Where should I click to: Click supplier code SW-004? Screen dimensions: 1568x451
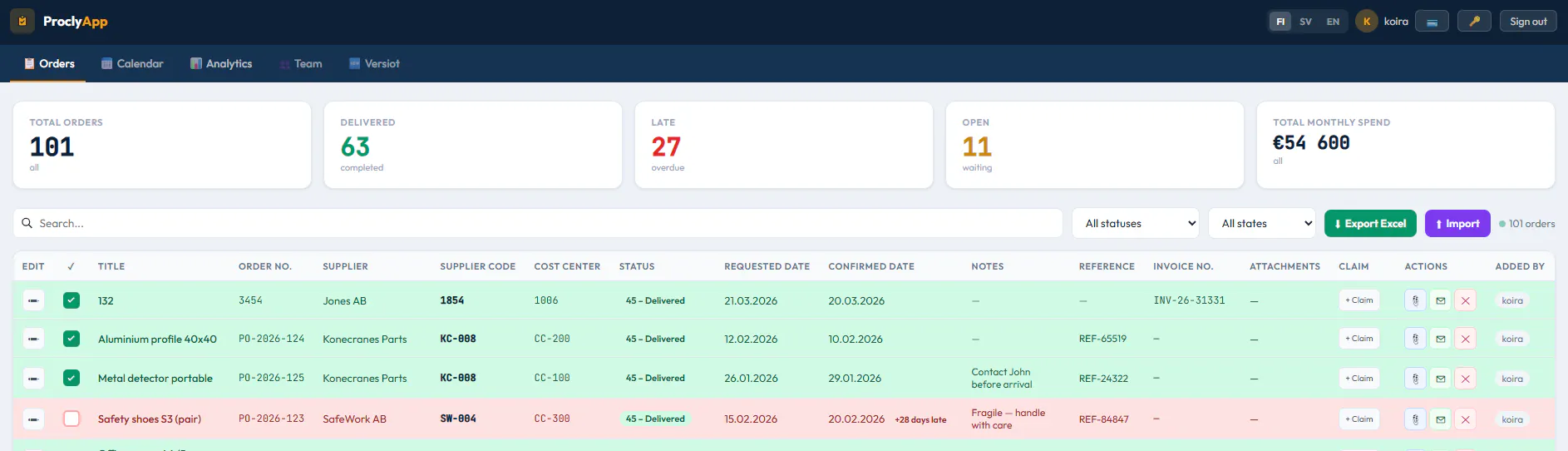[x=458, y=419]
